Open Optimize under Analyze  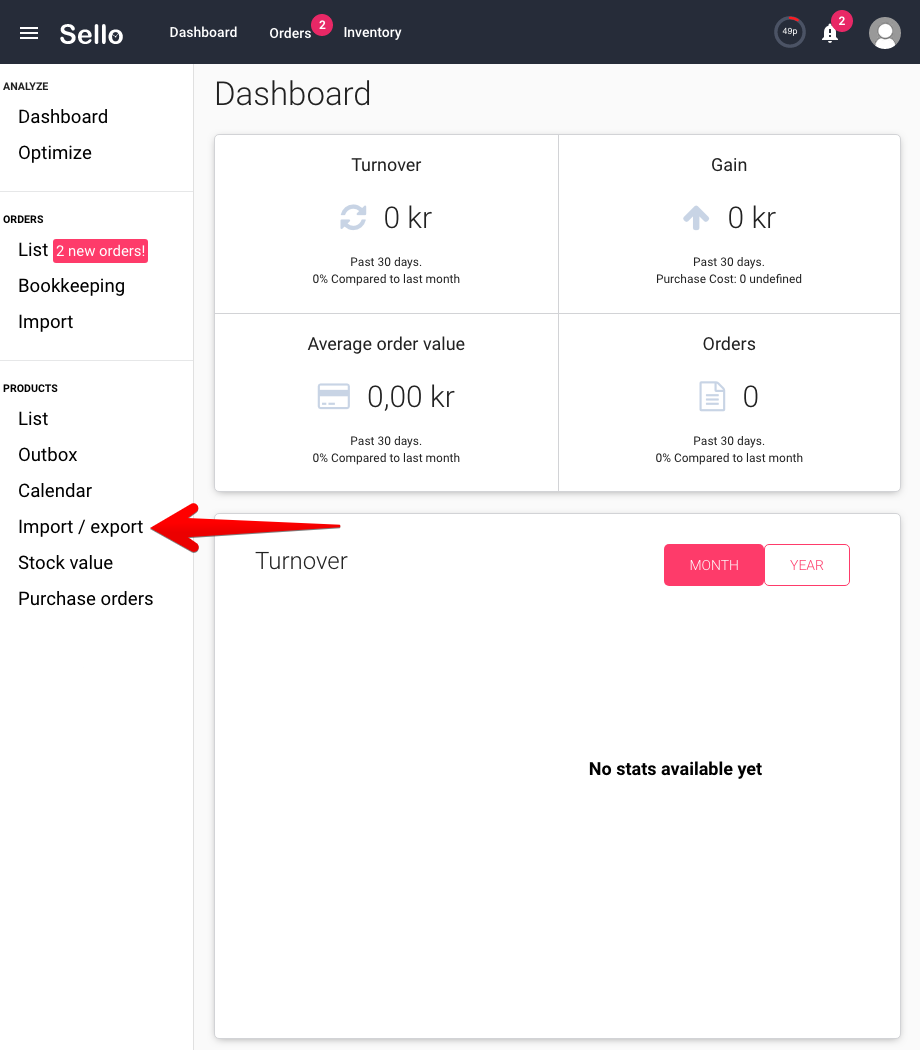(x=55, y=153)
